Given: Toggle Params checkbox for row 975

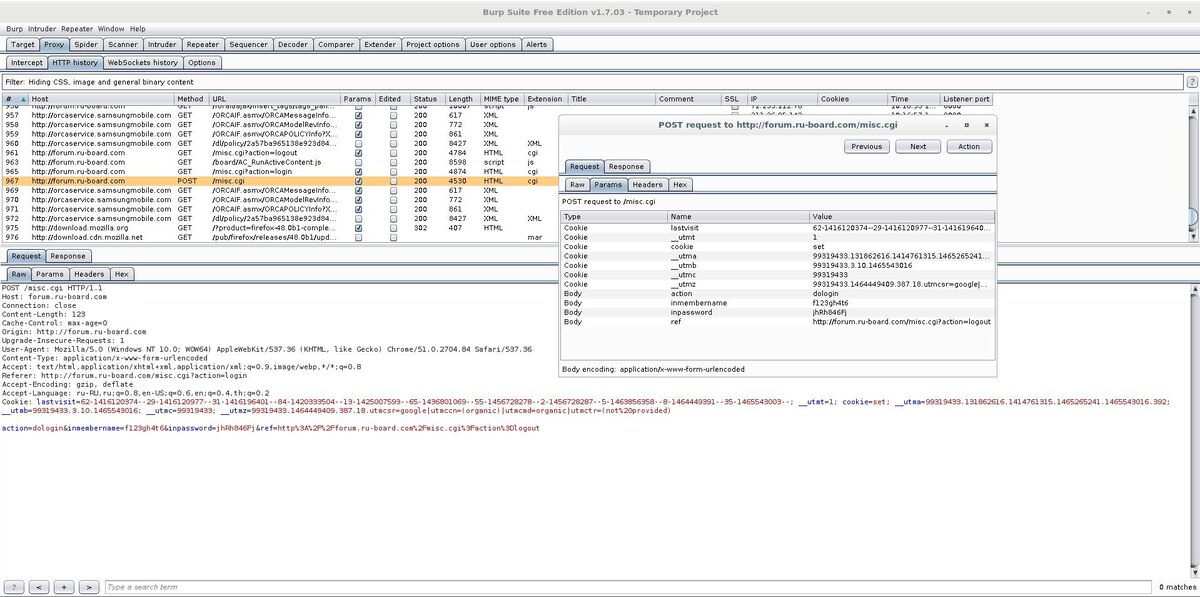Looking at the screenshot, I should click(358, 228).
